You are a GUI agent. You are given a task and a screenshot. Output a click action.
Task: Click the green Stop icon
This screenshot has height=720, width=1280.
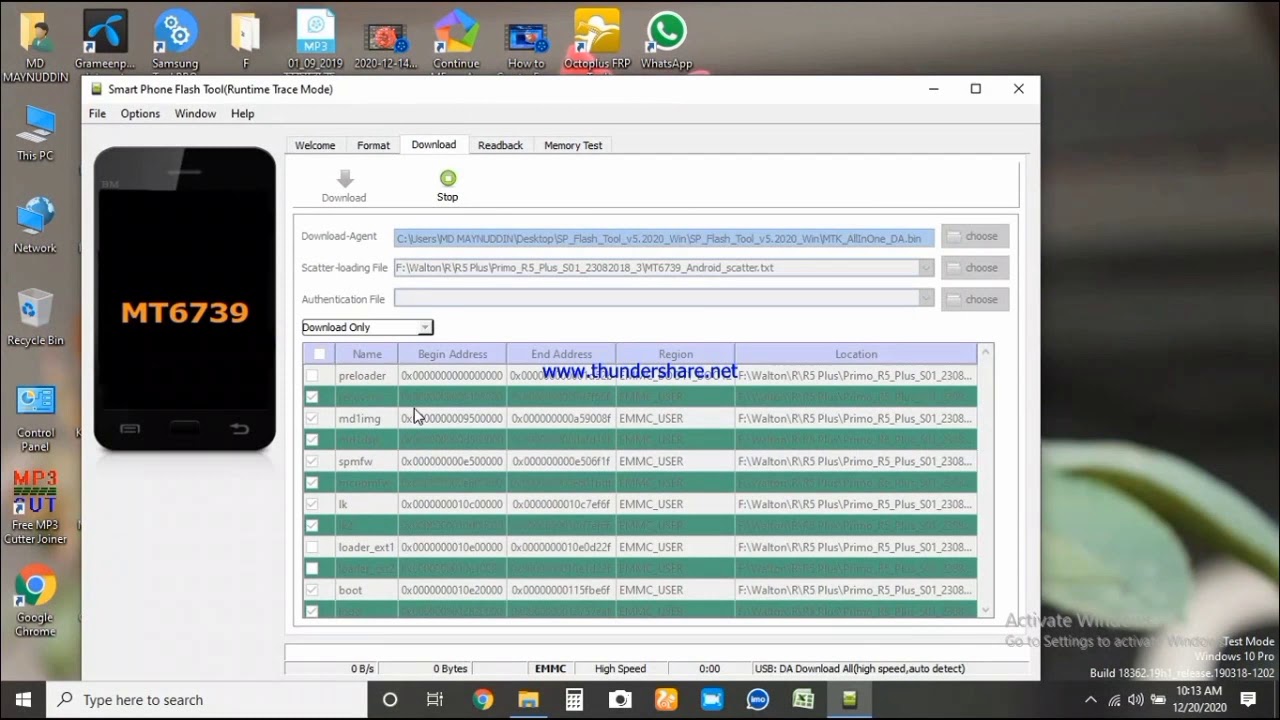(448, 178)
